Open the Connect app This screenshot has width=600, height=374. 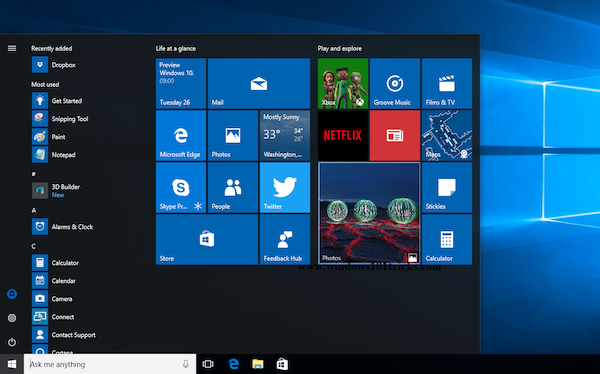[x=53, y=317]
